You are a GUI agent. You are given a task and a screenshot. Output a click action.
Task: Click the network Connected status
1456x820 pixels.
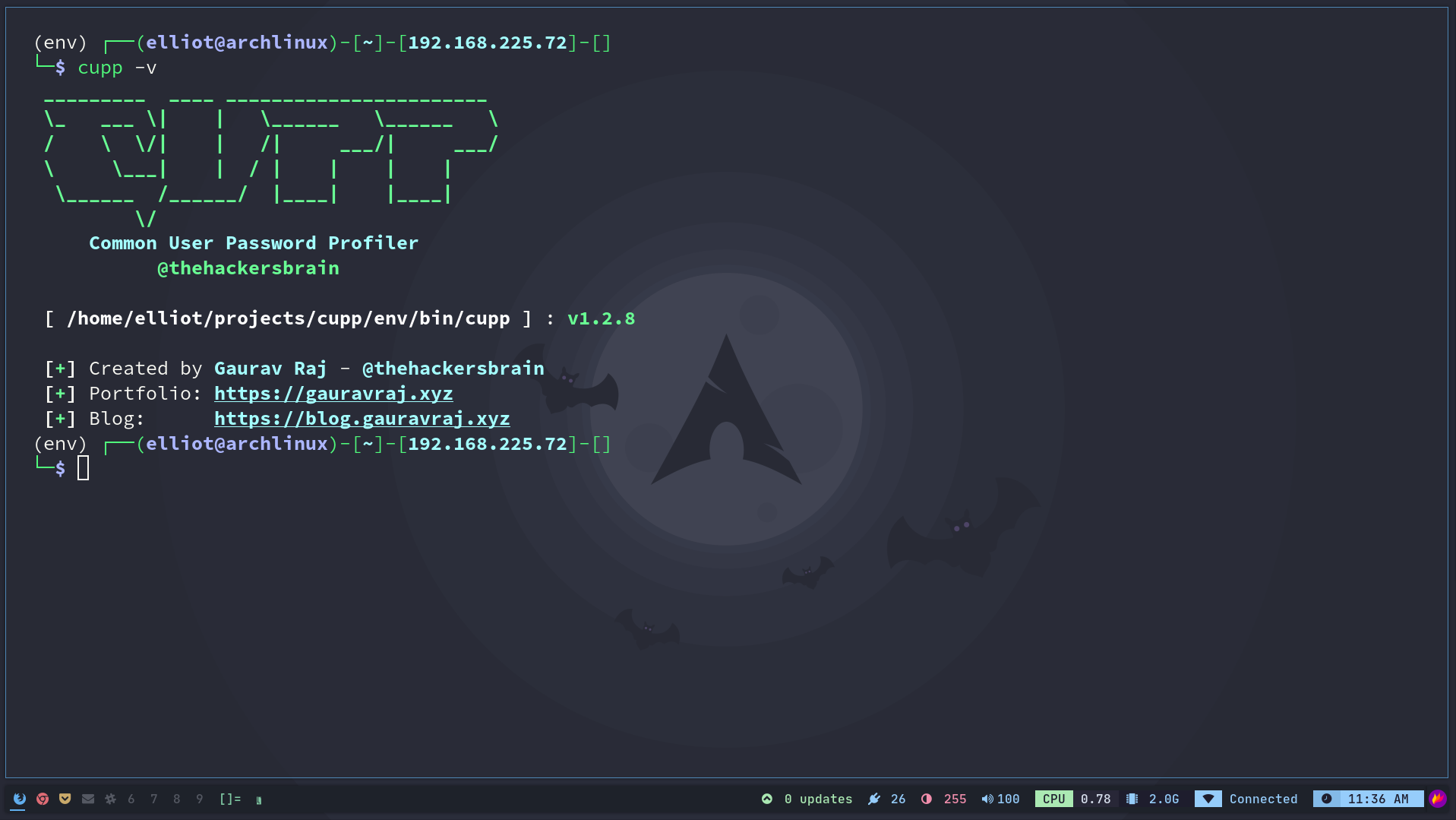tap(1263, 799)
